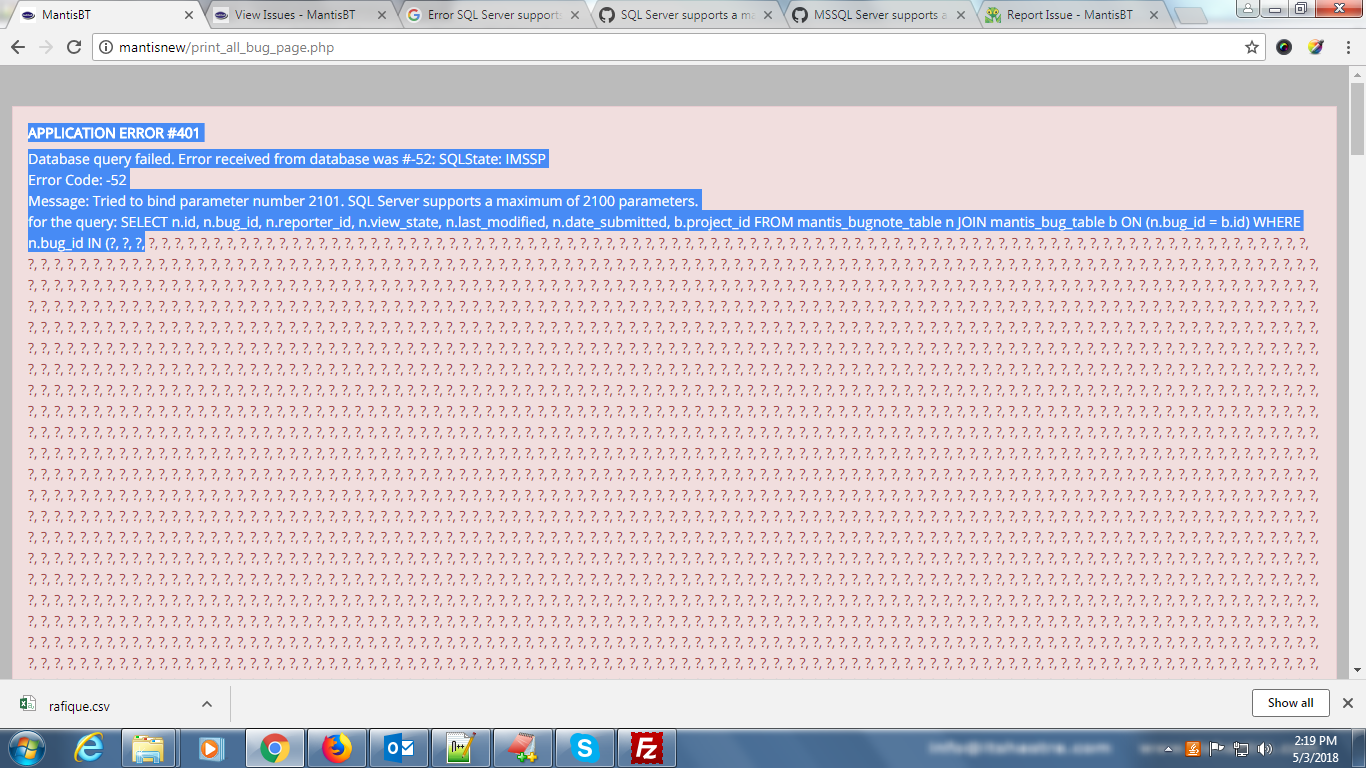
Task: Open the Chrome three-dot menu
Action: (x=1346, y=47)
